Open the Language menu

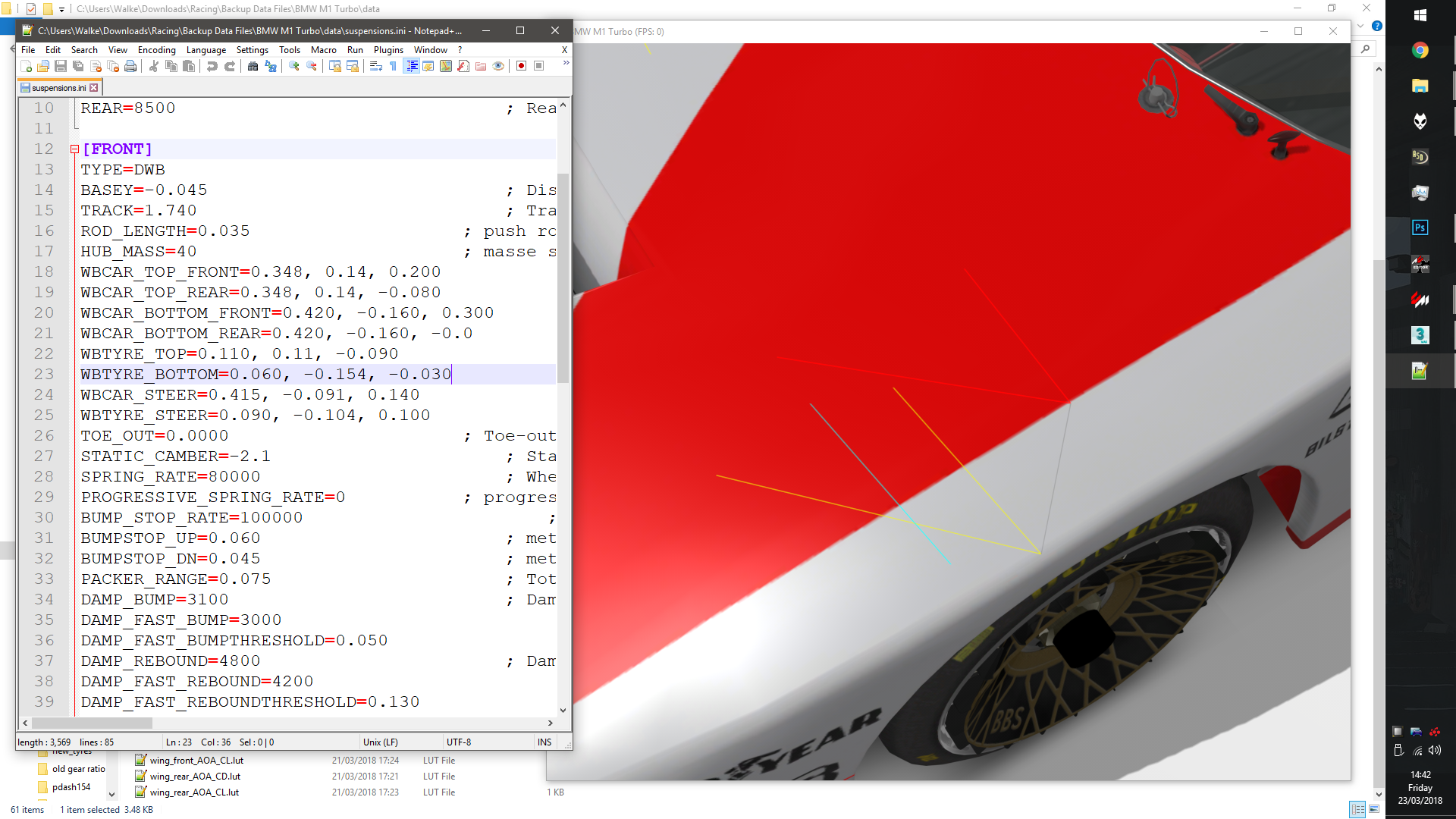[x=206, y=50]
